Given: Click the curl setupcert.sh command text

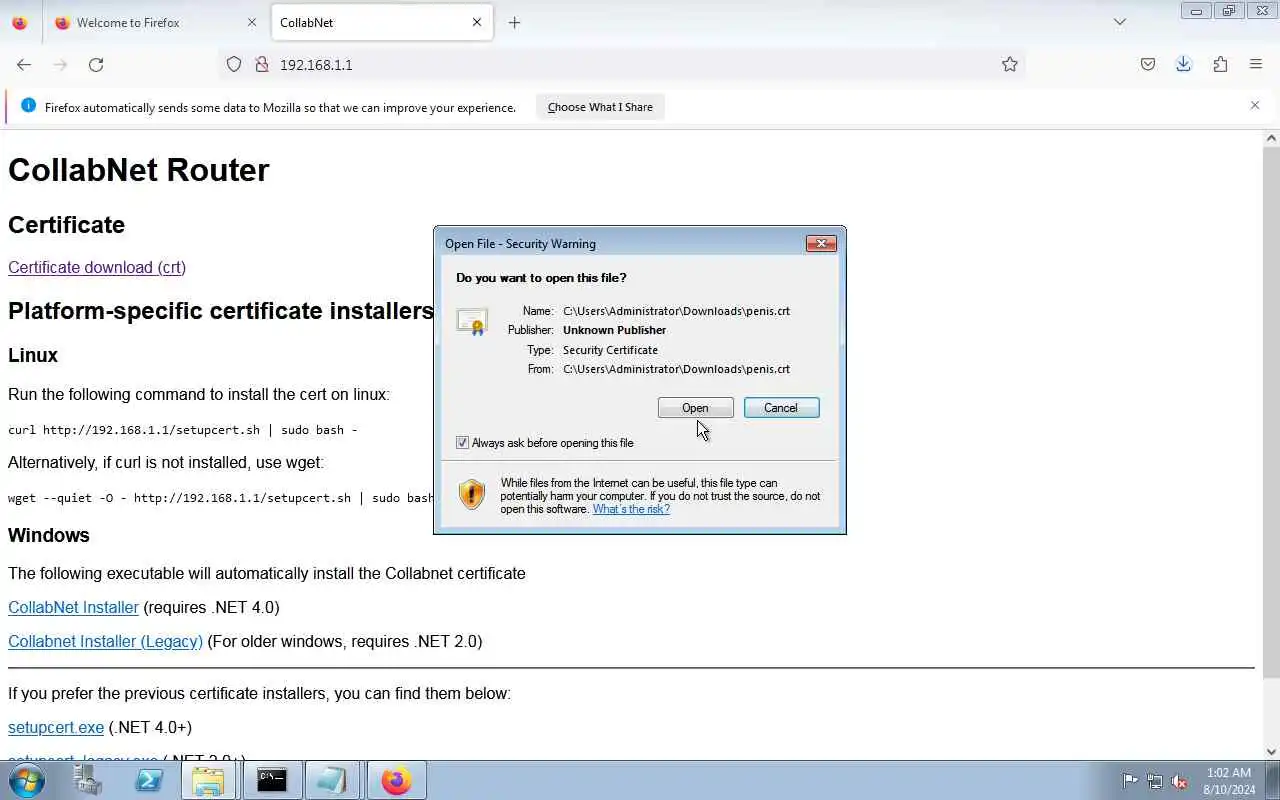Looking at the screenshot, I should click(x=183, y=430).
